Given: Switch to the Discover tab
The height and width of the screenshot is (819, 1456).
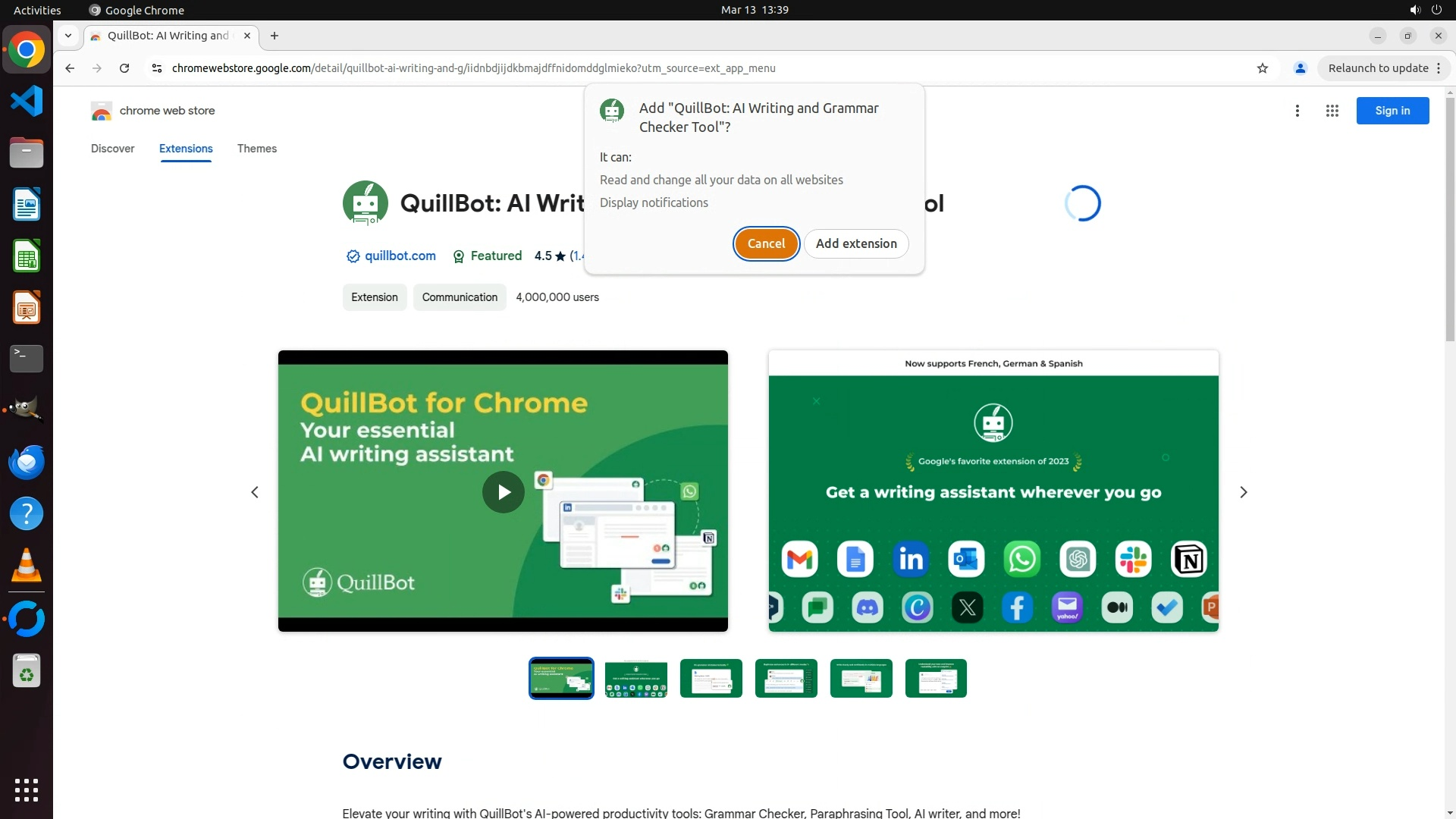Looking at the screenshot, I should click(112, 149).
